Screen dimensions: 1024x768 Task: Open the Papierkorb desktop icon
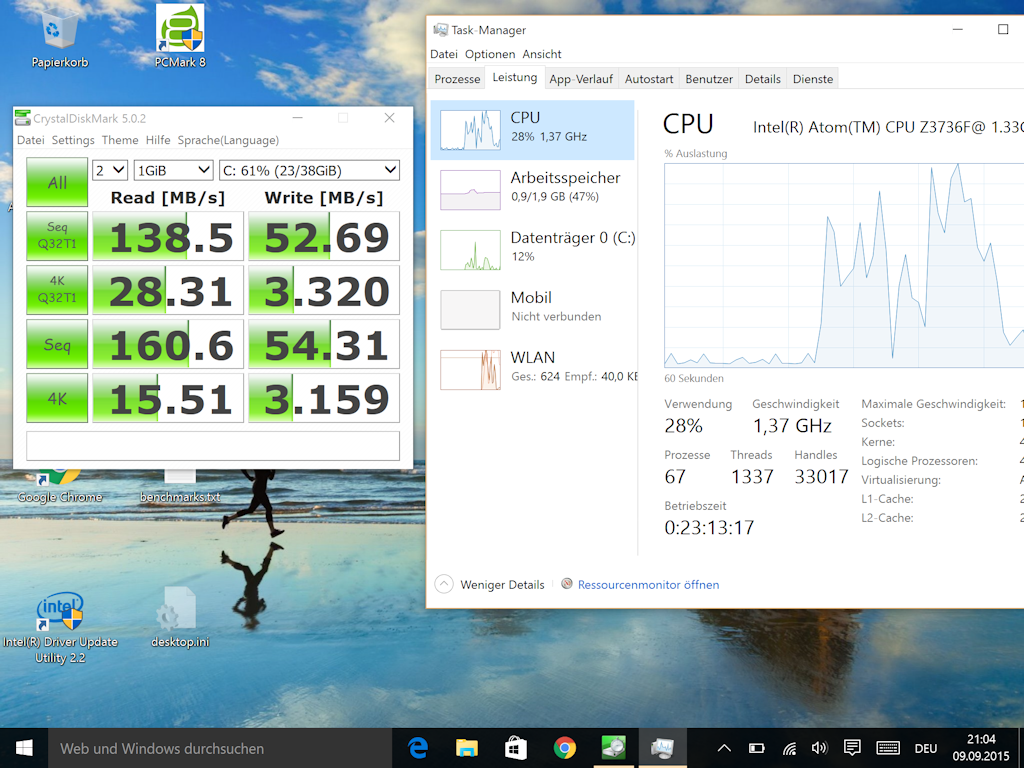59,39
